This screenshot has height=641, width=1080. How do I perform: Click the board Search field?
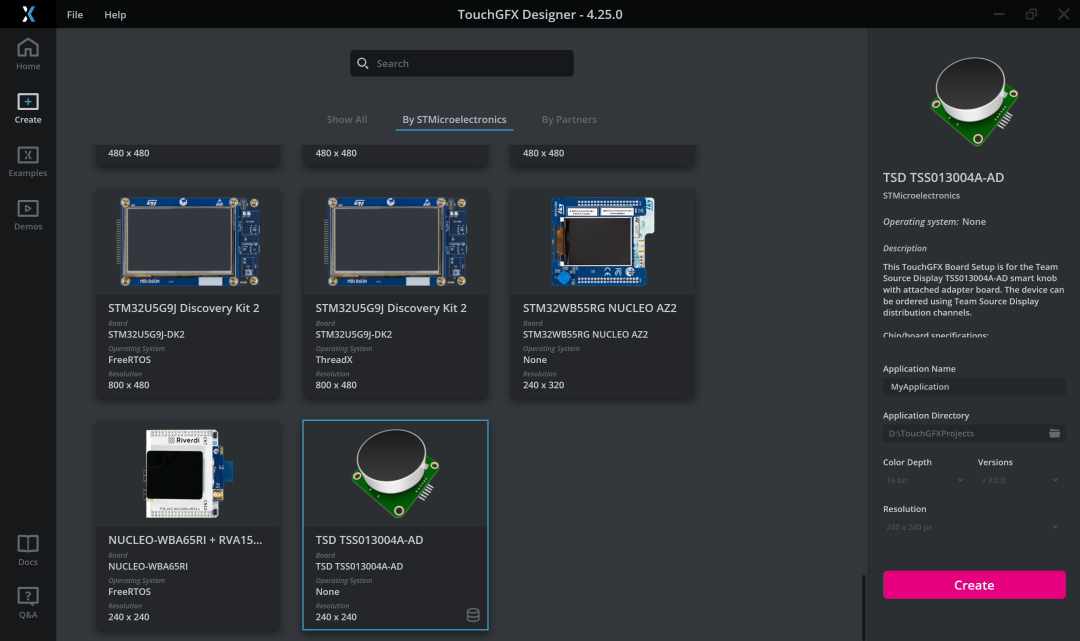click(462, 64)
